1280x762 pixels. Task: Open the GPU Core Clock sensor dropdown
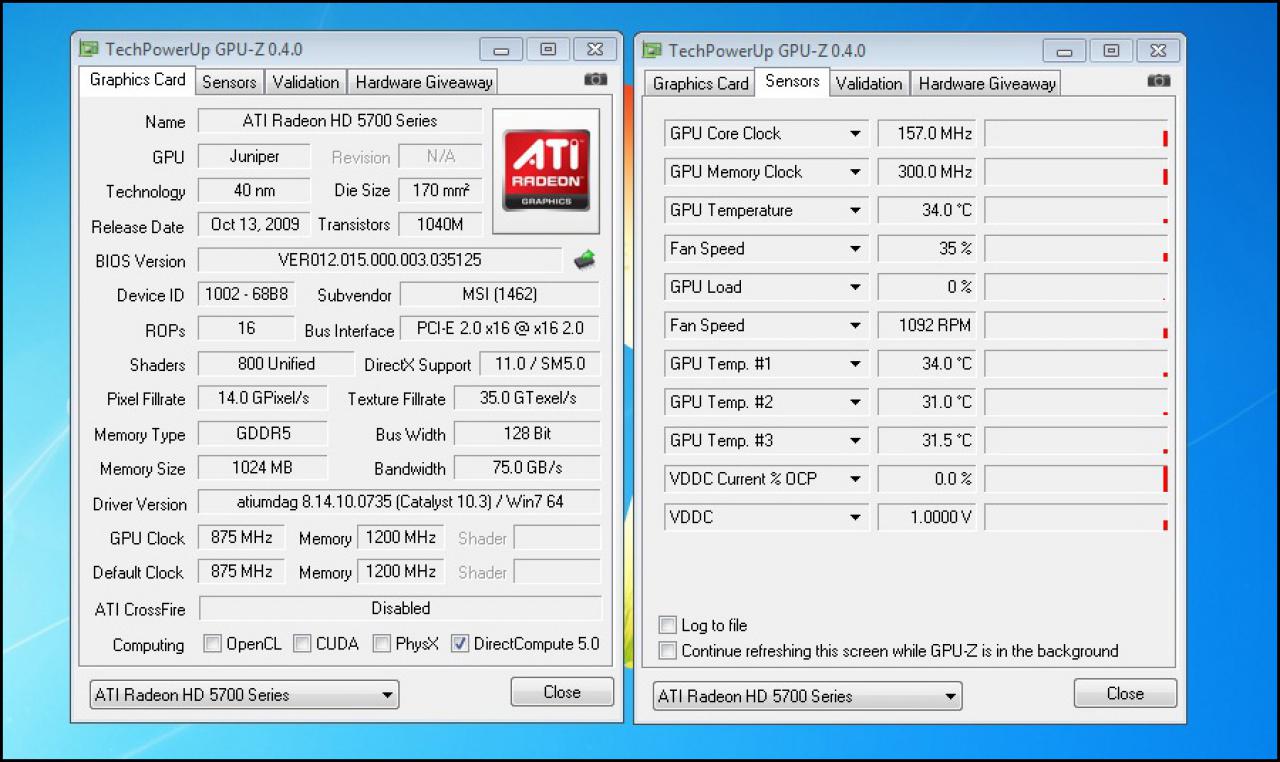coord(855,134)
